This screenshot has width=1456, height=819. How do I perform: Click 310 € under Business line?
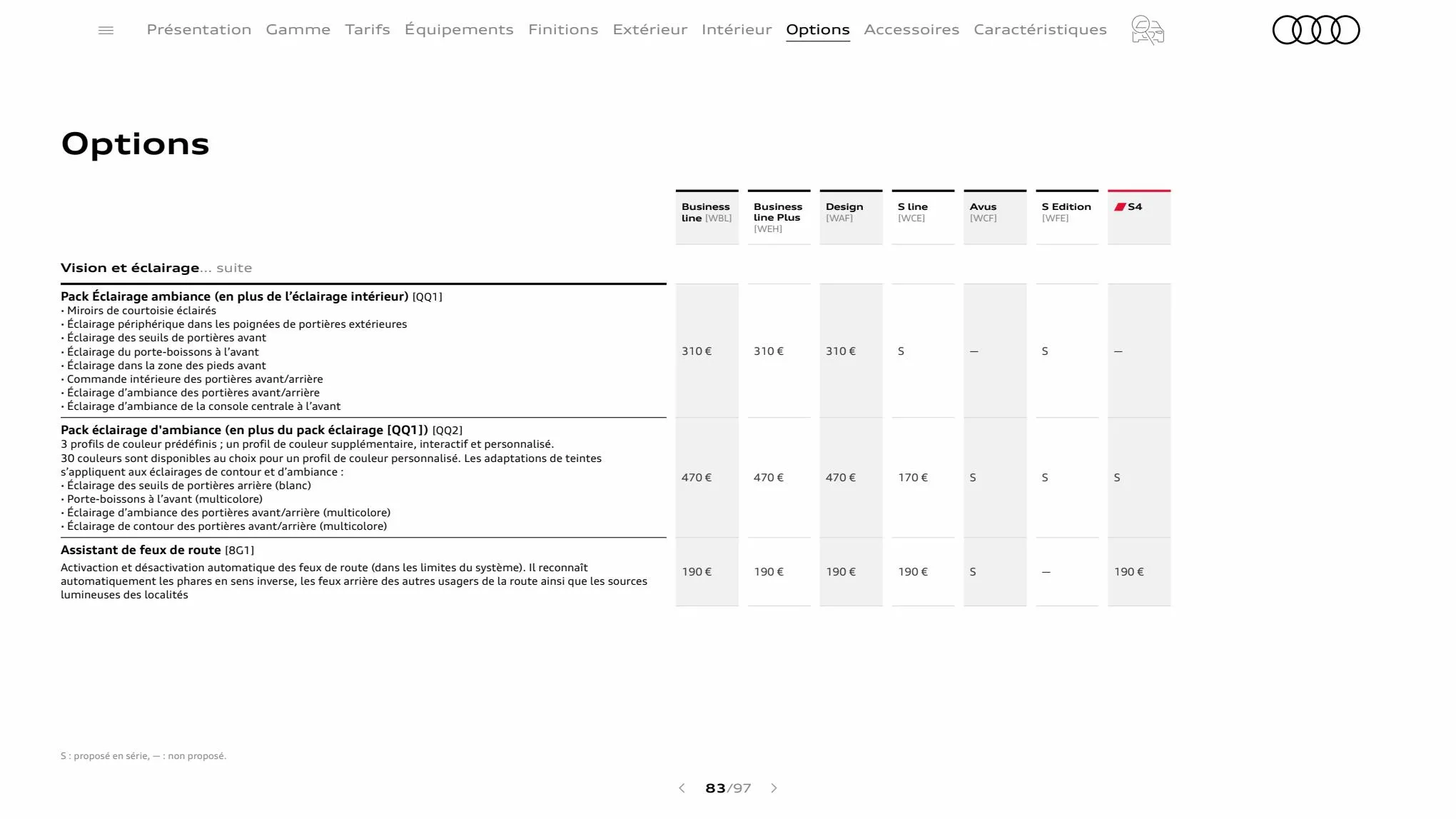click(x=697, y=351)
